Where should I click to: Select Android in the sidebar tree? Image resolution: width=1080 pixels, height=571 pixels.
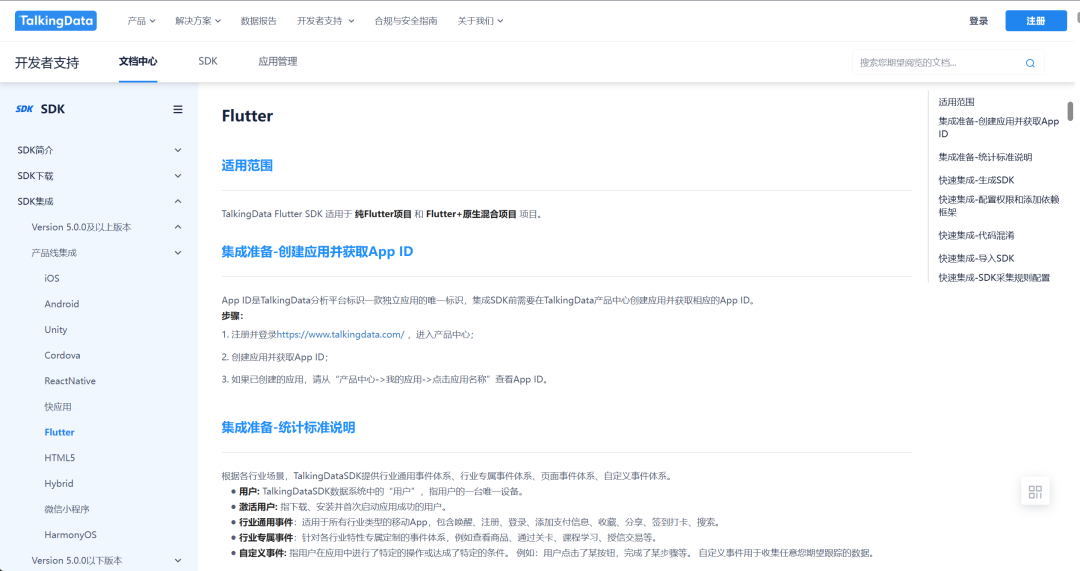(x=61, y=304)
